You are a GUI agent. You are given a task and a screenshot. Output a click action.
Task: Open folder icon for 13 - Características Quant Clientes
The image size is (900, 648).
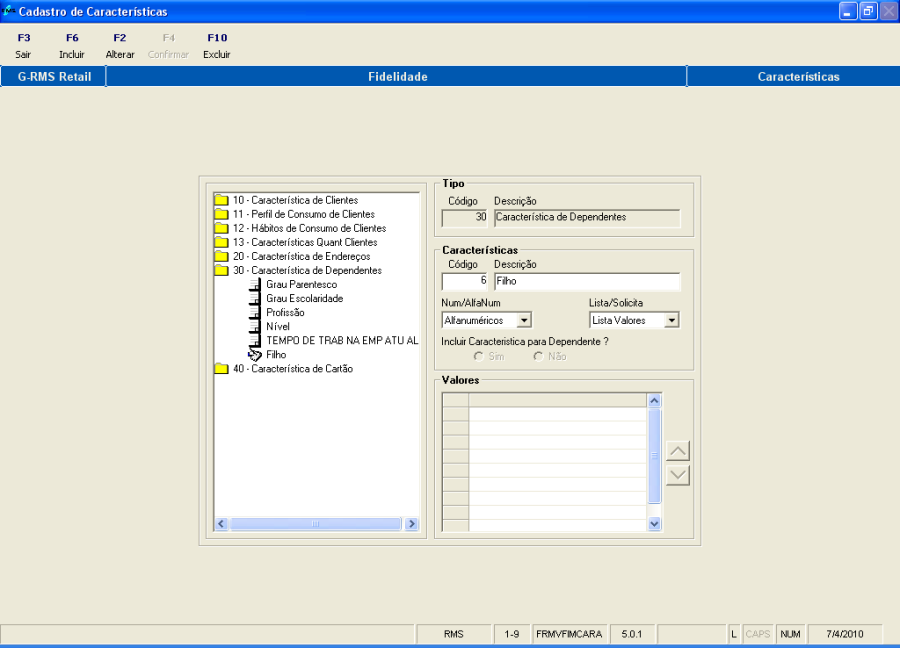coord(222,242)
